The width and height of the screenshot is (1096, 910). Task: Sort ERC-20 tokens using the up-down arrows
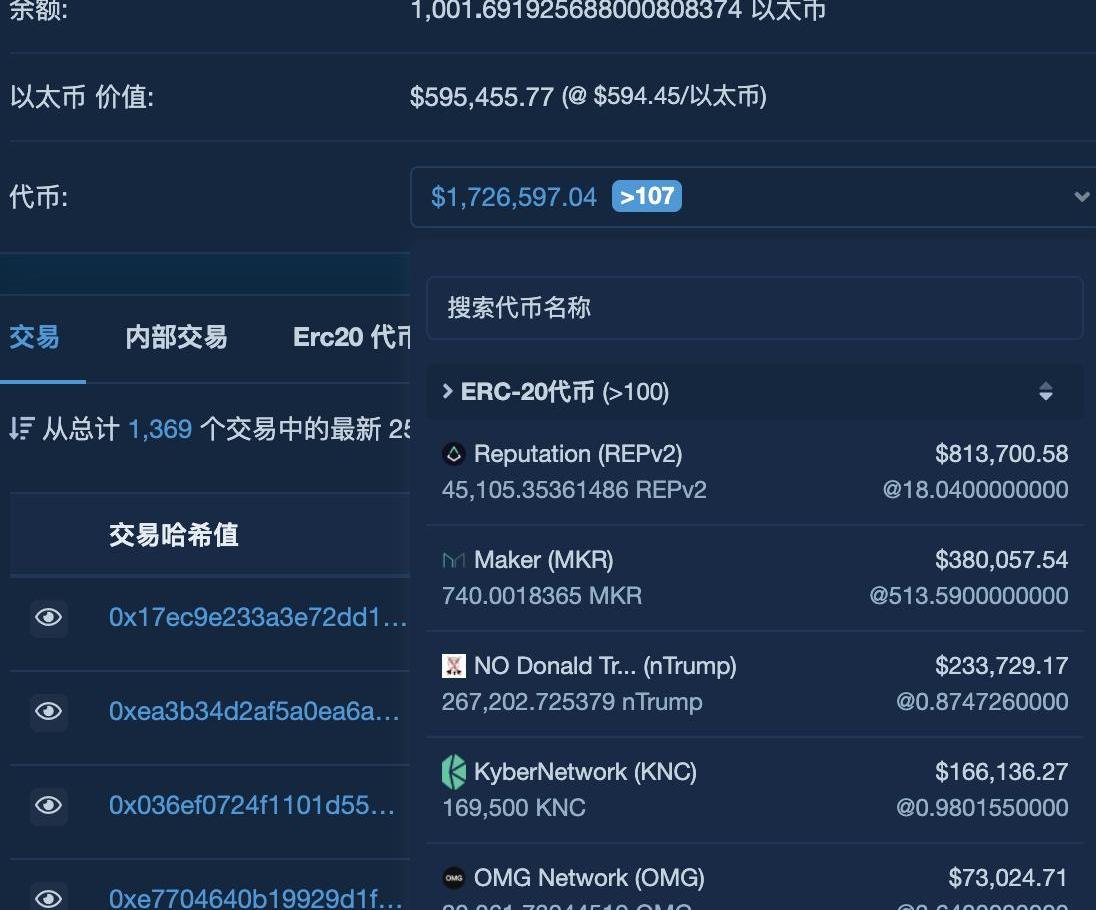(x=1046, y=391)
